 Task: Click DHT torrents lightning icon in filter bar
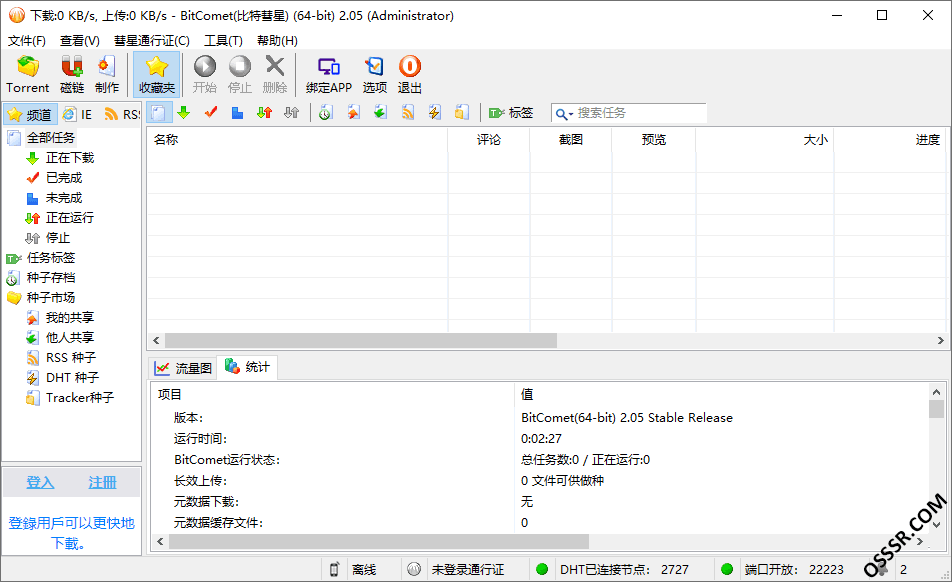435,113
